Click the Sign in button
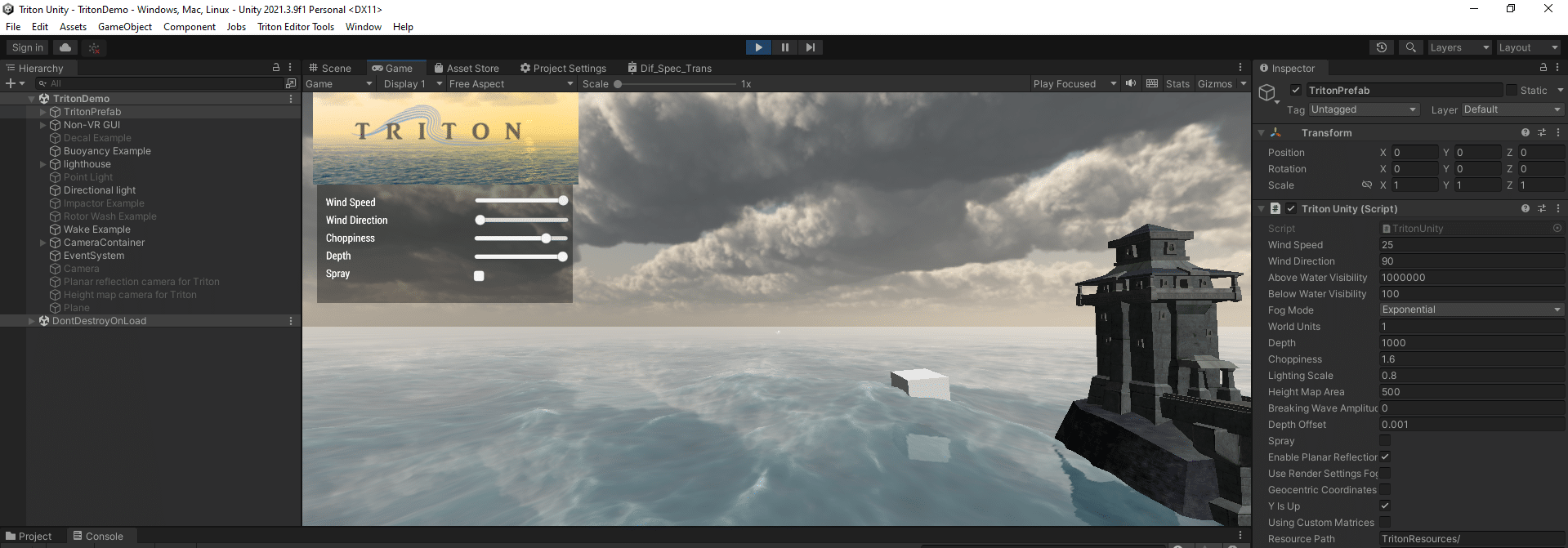Image resolution: width=1568 pixels, height=548 pixels. point(28,47)
